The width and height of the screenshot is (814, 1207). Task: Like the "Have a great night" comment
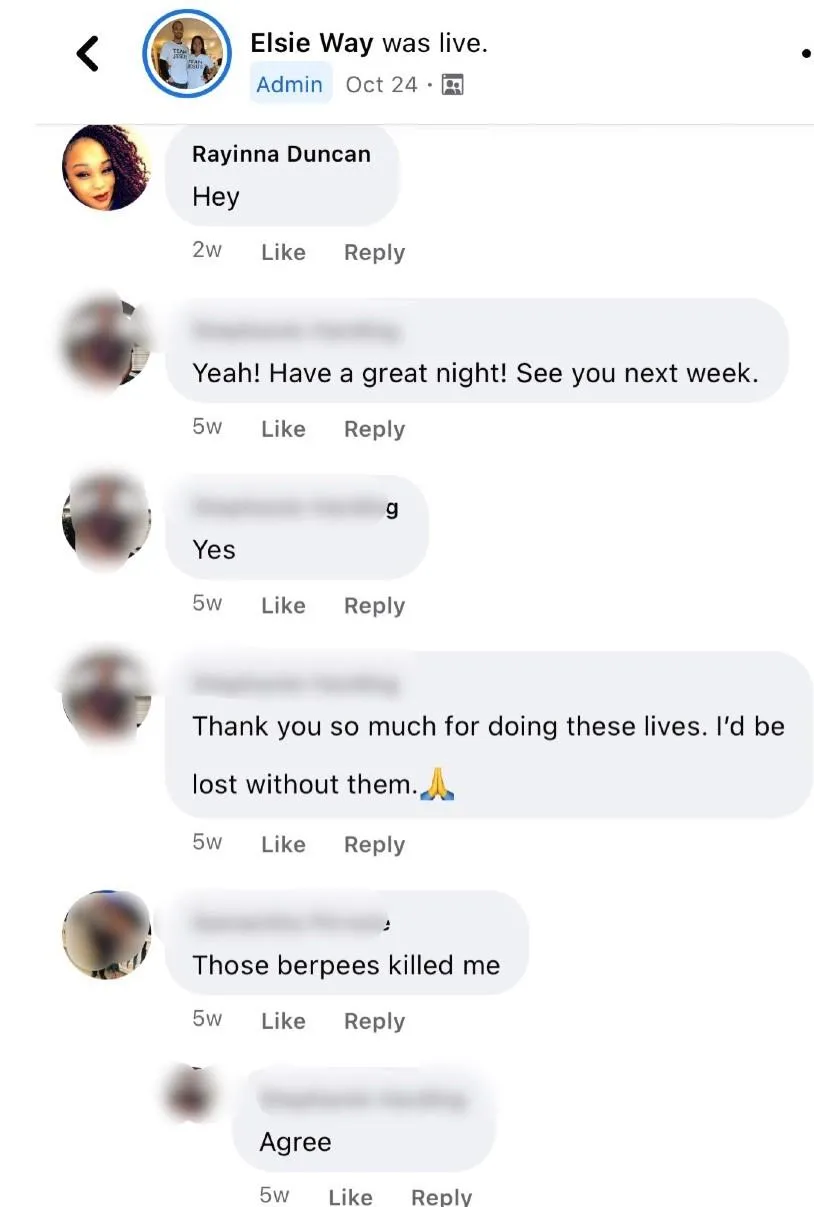(x=283, y=429)
